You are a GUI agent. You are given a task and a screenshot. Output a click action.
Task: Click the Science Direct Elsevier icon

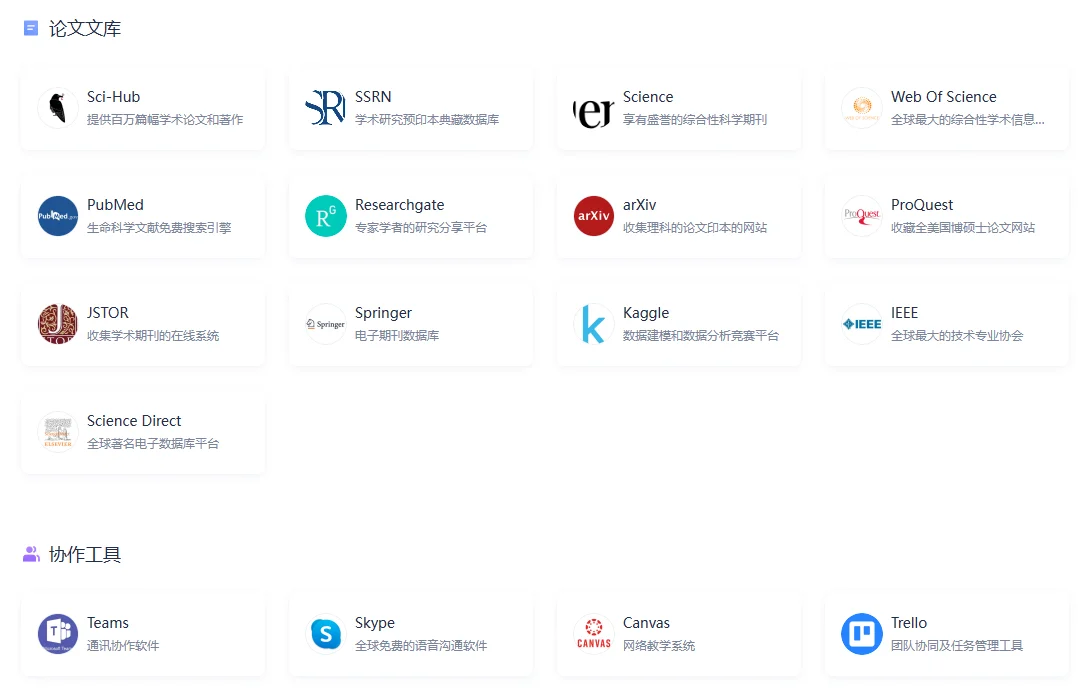click(x=58, y=432)
